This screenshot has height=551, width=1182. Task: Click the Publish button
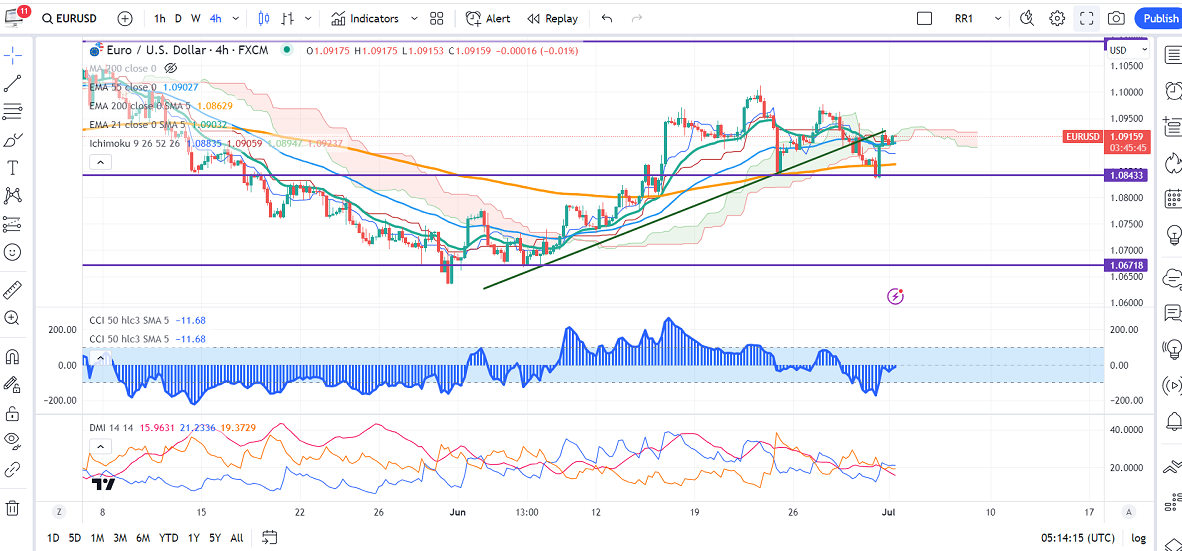[1160, 18]
